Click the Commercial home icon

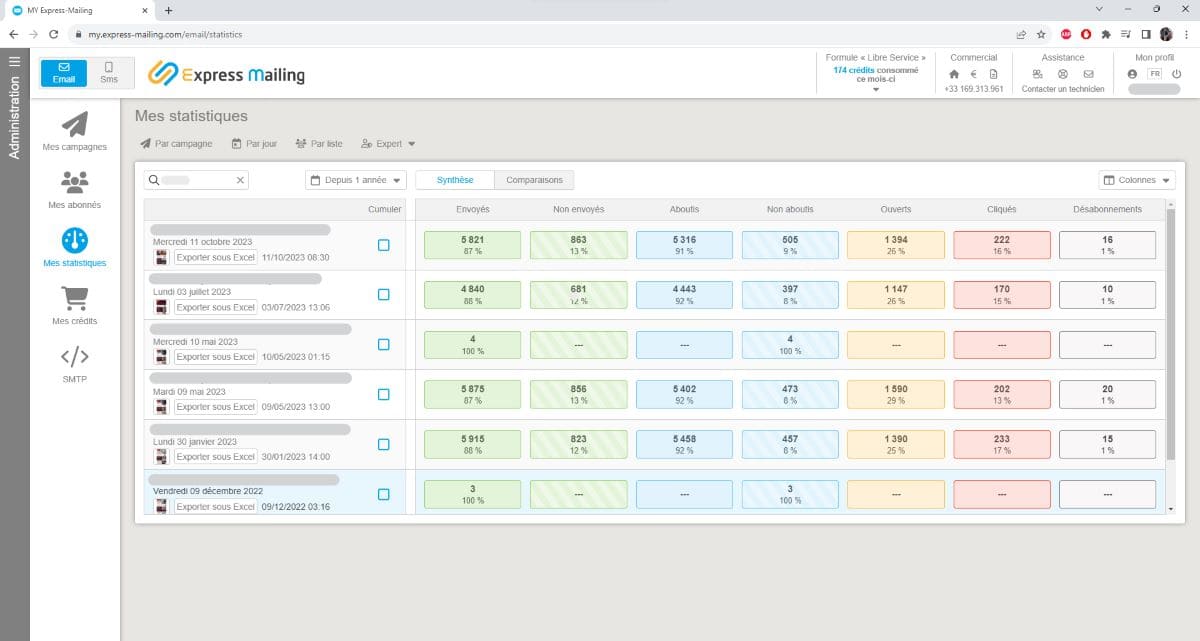pos(954,74)
